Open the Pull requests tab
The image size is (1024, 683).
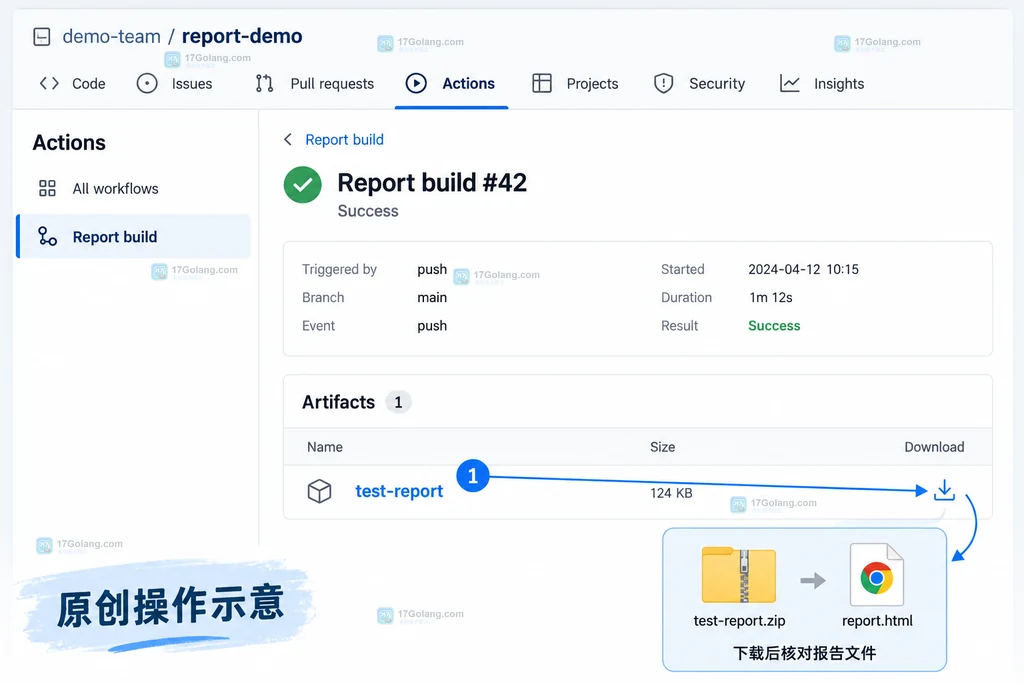point(332,84)
